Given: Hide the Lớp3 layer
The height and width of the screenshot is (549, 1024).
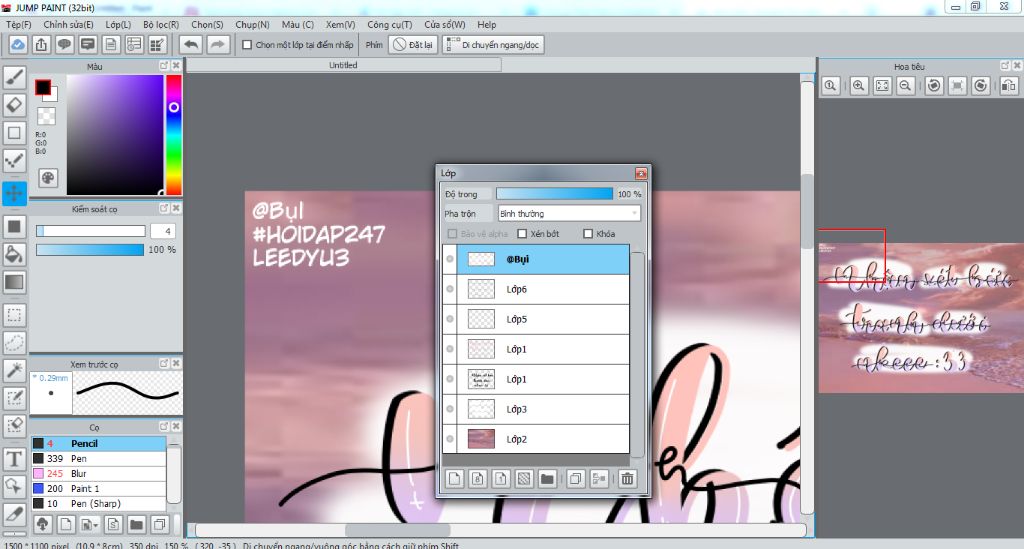Looking at the screenshot, I should point(450,409).
